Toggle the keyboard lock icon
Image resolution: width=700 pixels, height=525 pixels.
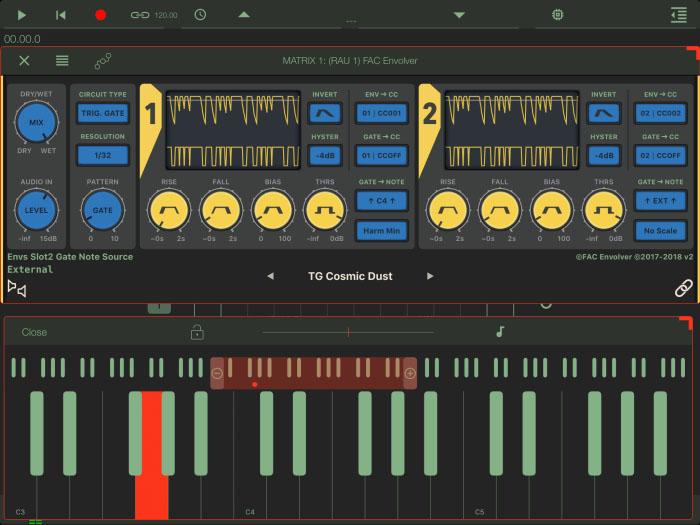(x=197, y=332)
